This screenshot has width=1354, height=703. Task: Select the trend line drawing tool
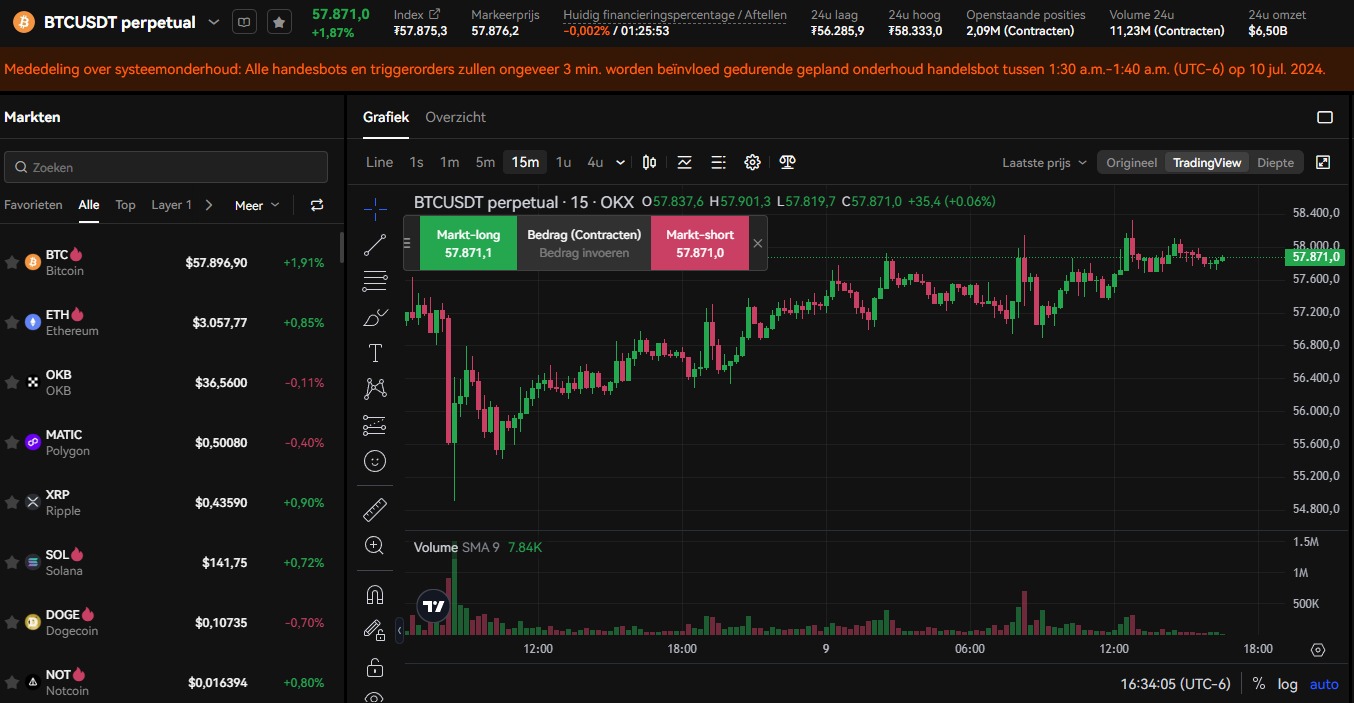tap(375, 244)
